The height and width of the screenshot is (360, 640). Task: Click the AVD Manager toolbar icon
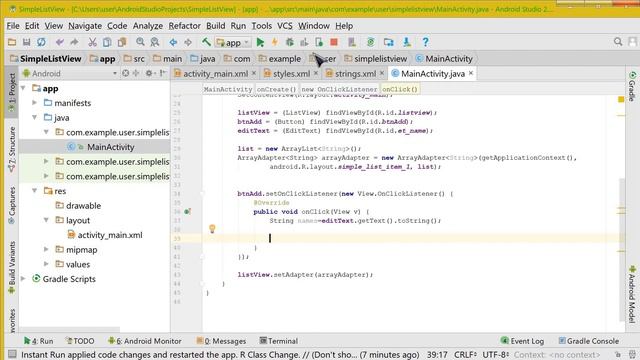[352, 42]
